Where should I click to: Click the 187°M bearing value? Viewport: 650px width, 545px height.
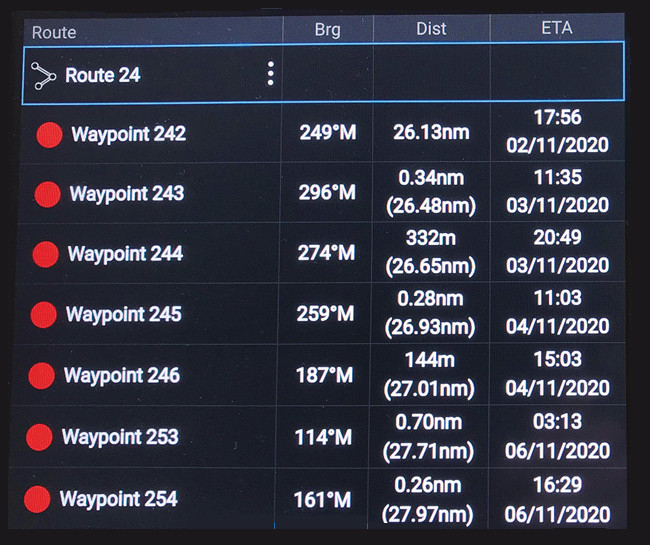[x=325, y=375]
